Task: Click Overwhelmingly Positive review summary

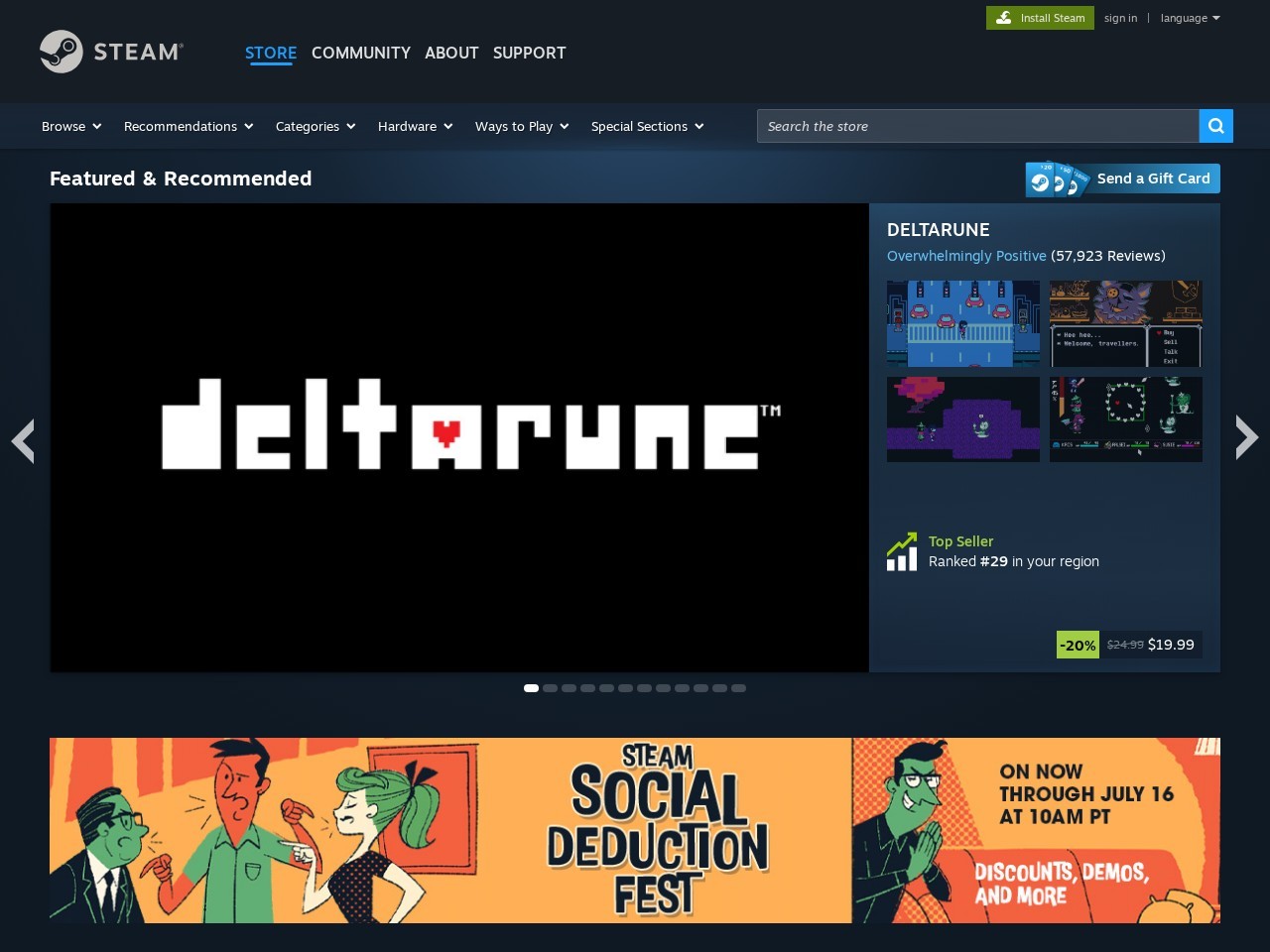Action: pyautogui.click(x=966, y=256)
